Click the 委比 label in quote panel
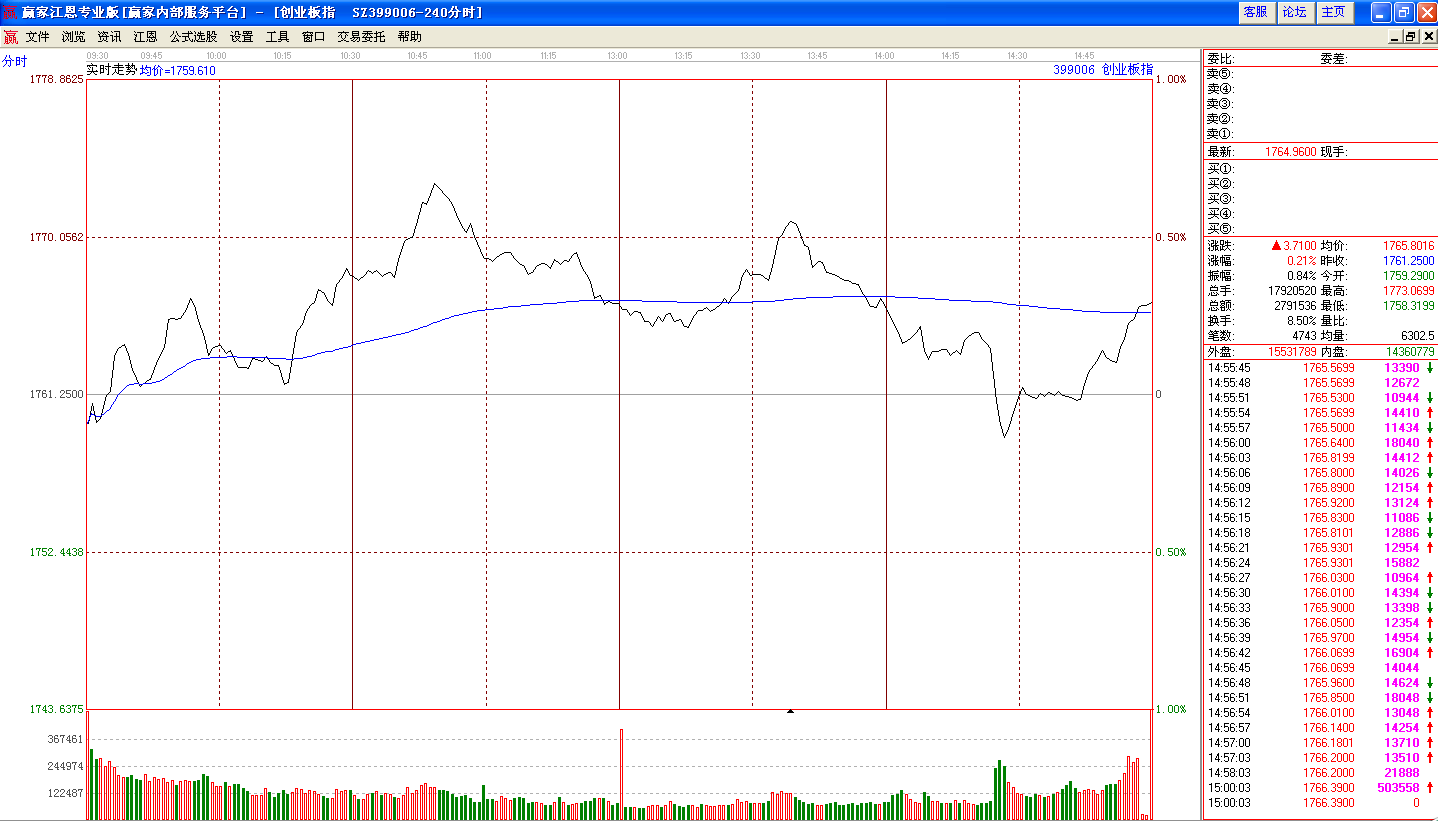Image resolution: width=1438 pixels, height=821 pixels. (x=1221, y=59)
